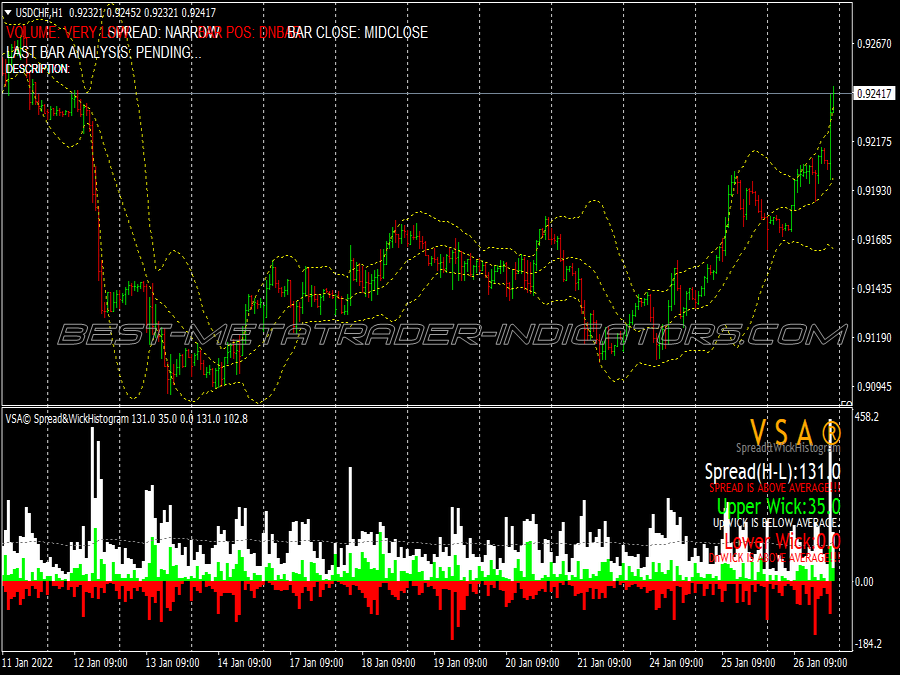
Task: Click the 25 Jan 09:00 time label
Action: click(x=748, y=662)
